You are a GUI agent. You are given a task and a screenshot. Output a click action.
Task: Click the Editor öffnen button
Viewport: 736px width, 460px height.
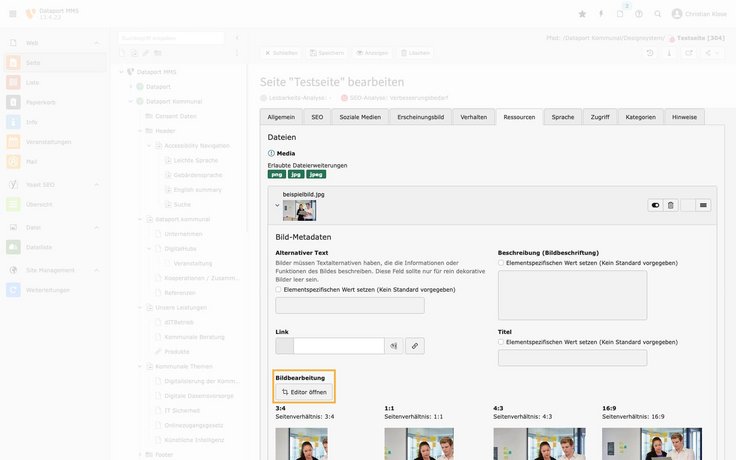tap(304, 392)
